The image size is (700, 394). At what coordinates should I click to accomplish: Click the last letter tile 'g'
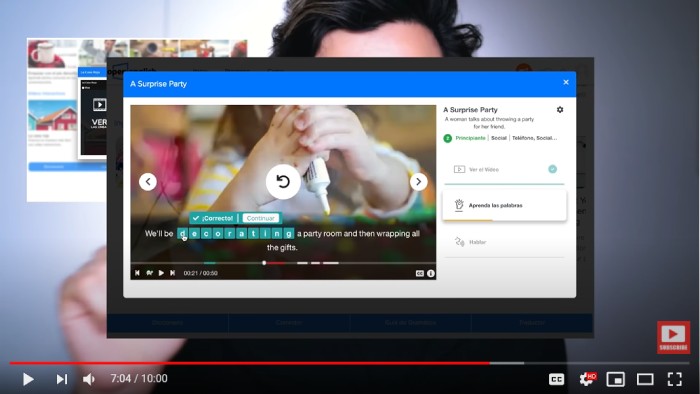click(x=289, y=233)
